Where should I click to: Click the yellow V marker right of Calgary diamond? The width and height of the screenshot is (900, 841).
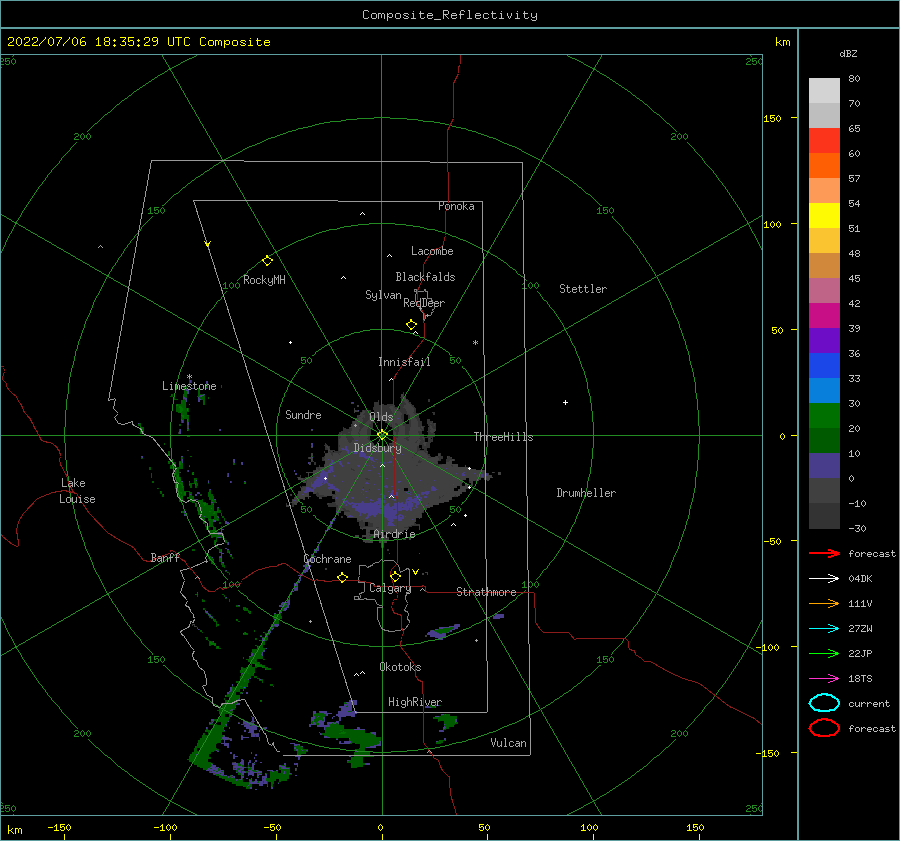tap(416, 572)
